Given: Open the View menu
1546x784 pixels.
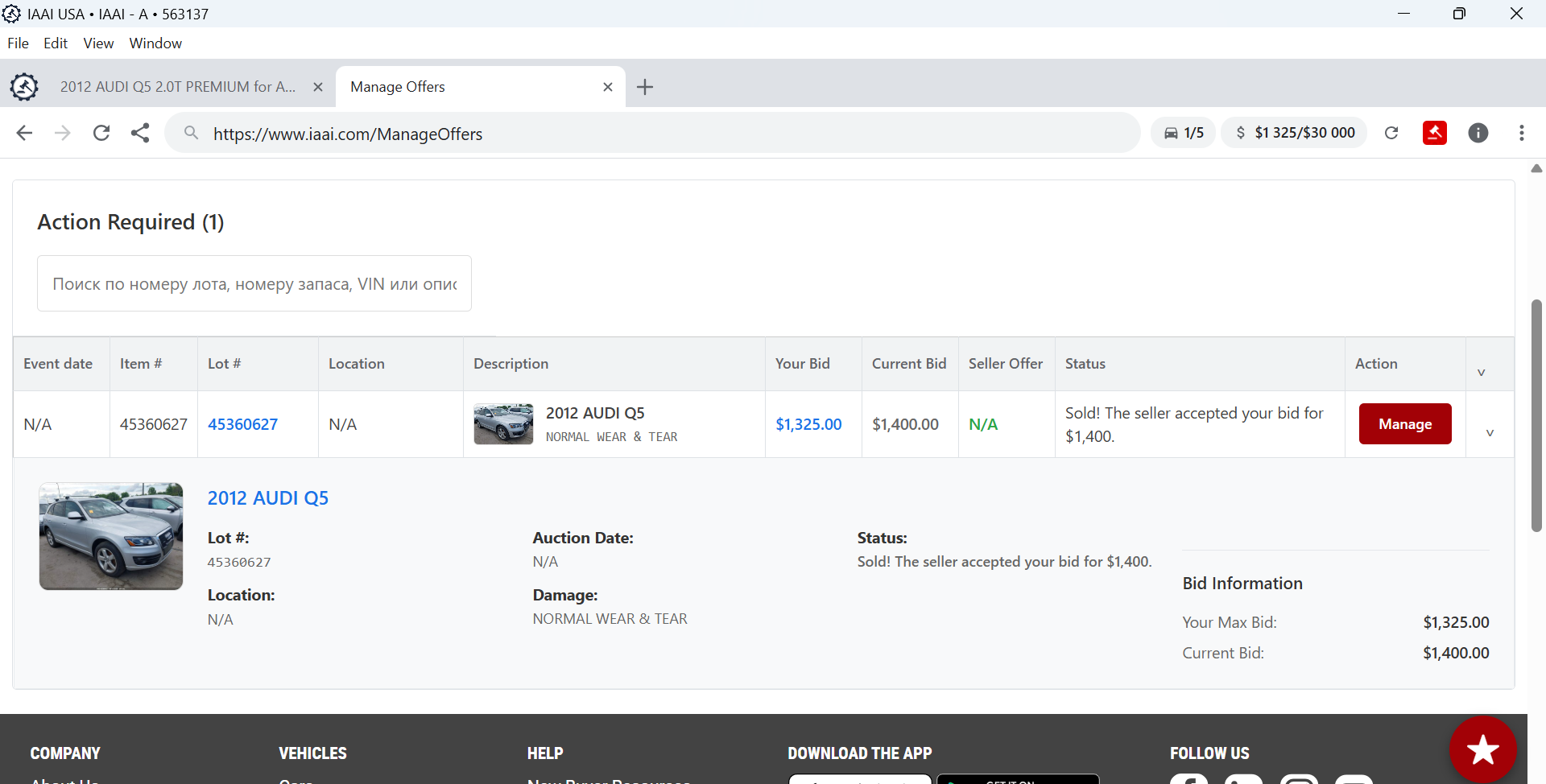Looking at the screenshot, I should tap(98, 43).
